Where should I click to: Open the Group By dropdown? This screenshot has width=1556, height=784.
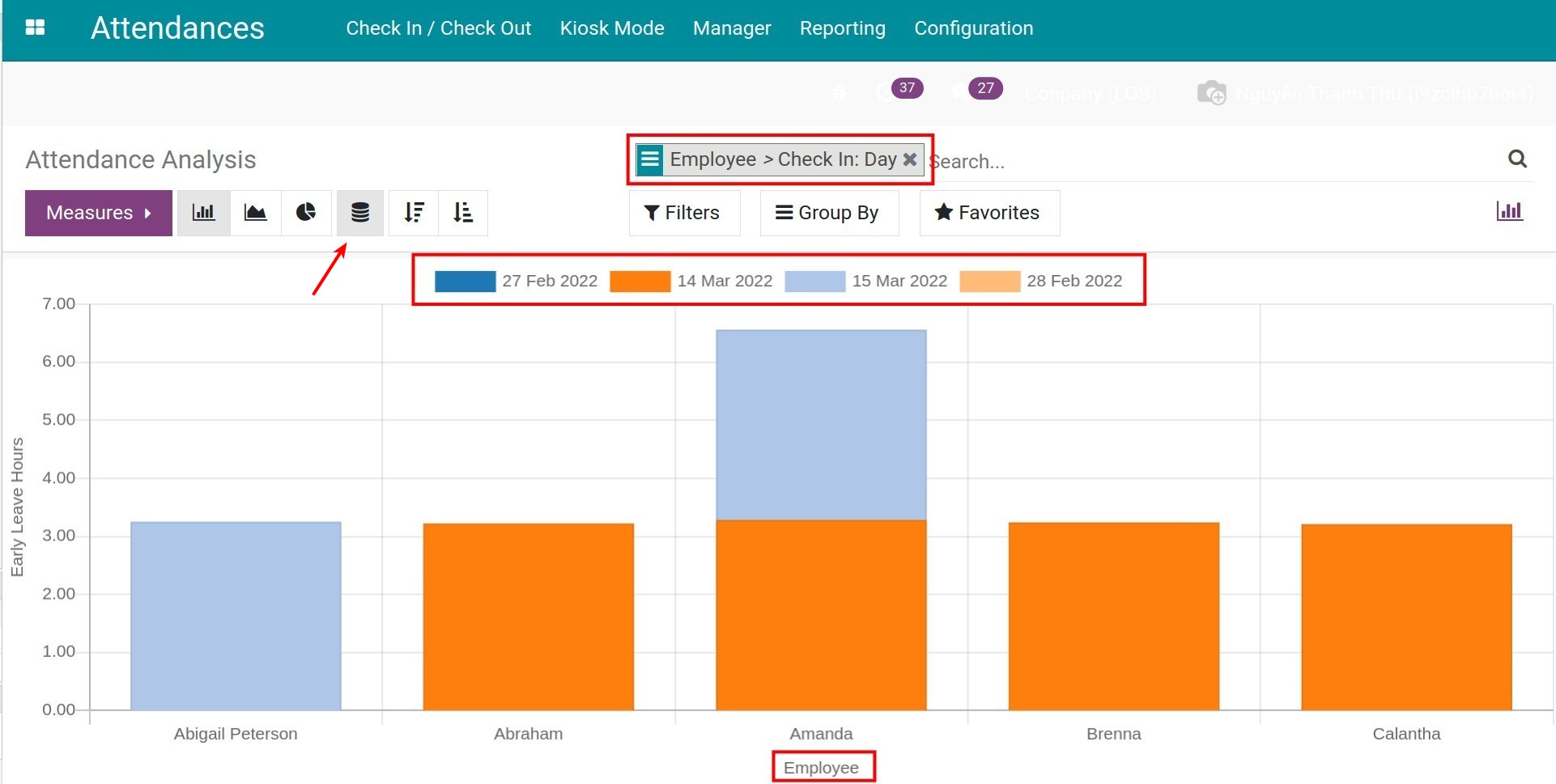(x=828, y=213)
